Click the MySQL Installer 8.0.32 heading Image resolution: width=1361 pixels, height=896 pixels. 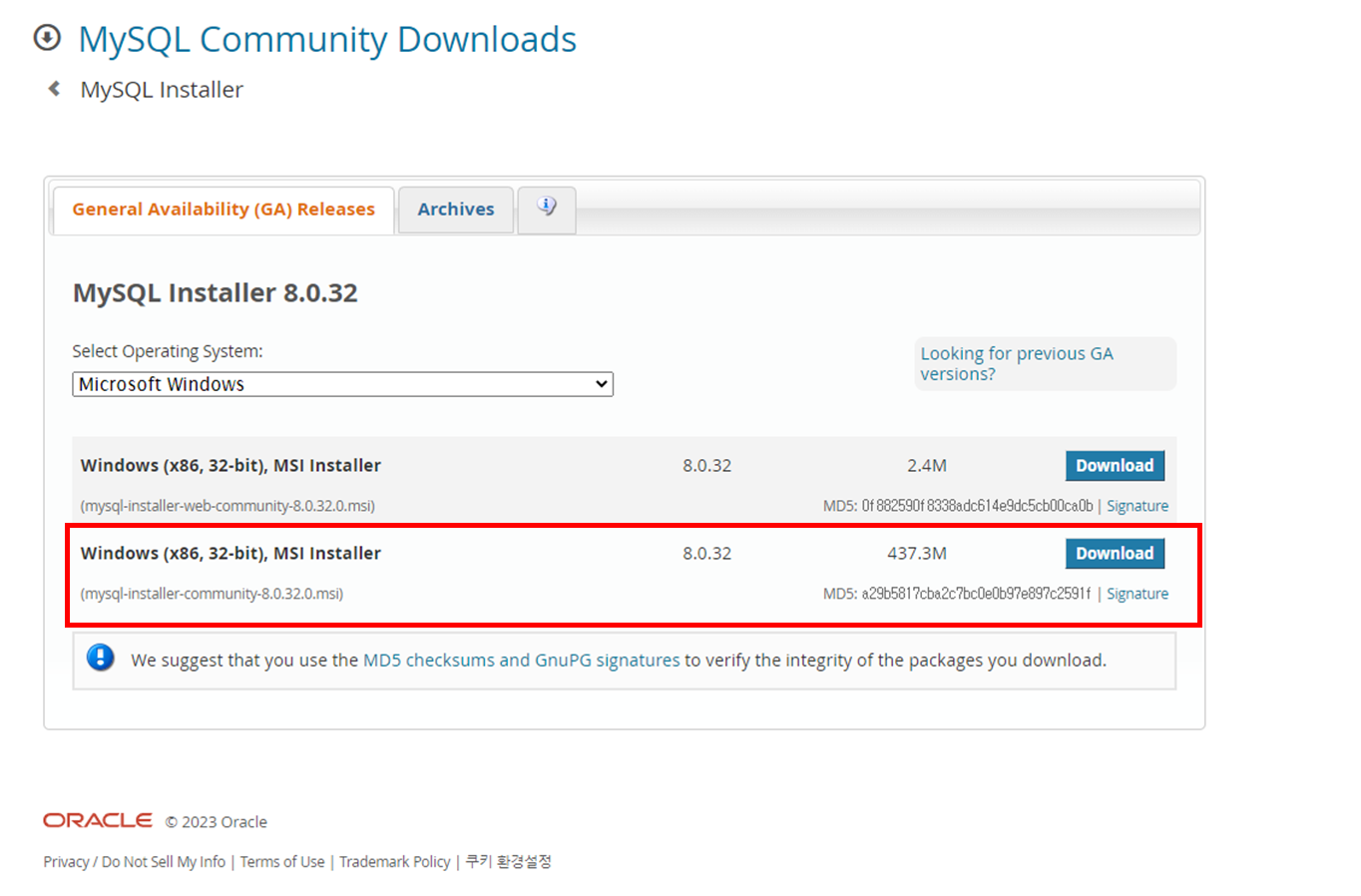point(215,292)
